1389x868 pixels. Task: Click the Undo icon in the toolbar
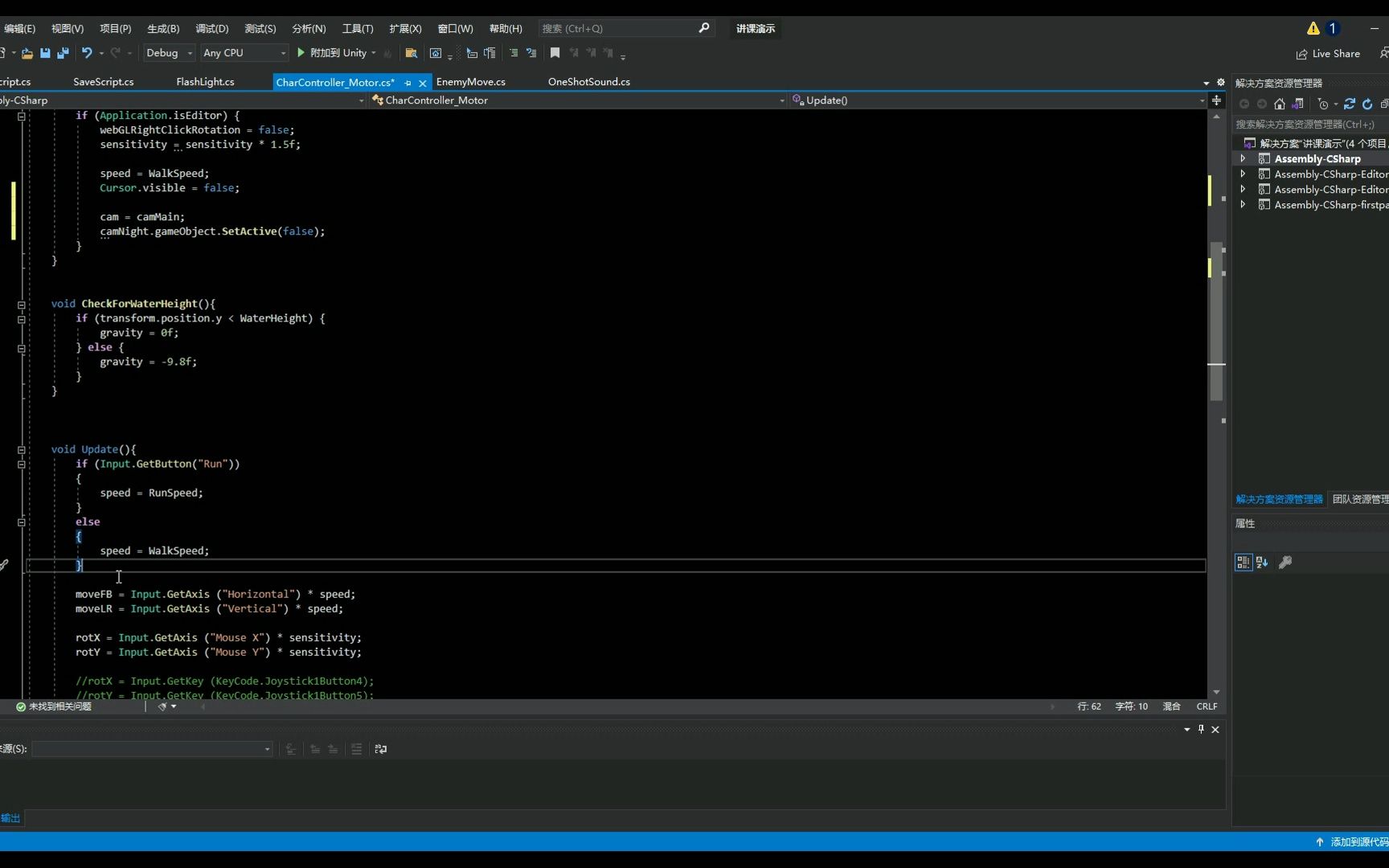pos(87,53)
